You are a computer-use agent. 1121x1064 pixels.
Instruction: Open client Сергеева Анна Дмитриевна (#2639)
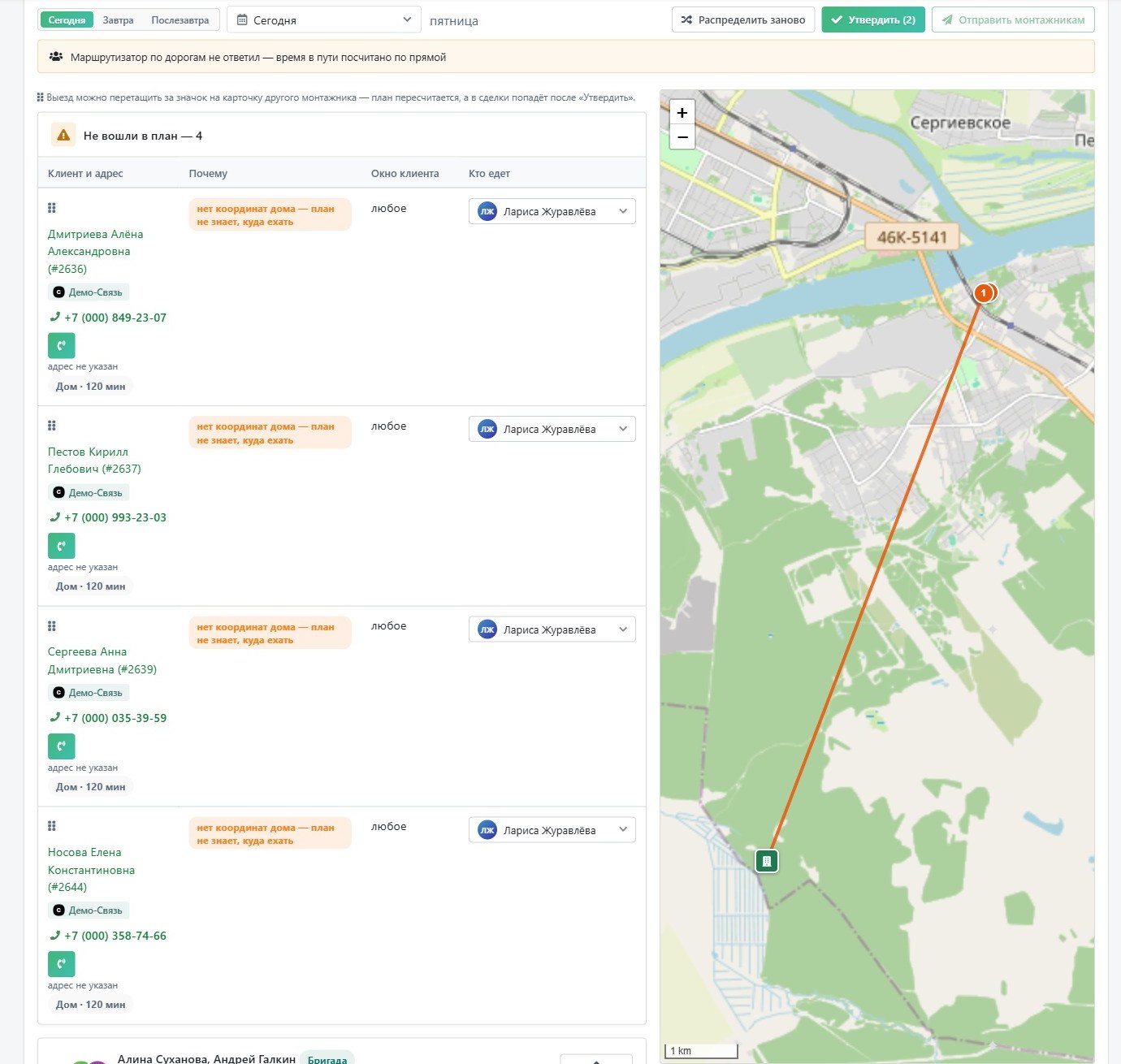click(102, 660)
